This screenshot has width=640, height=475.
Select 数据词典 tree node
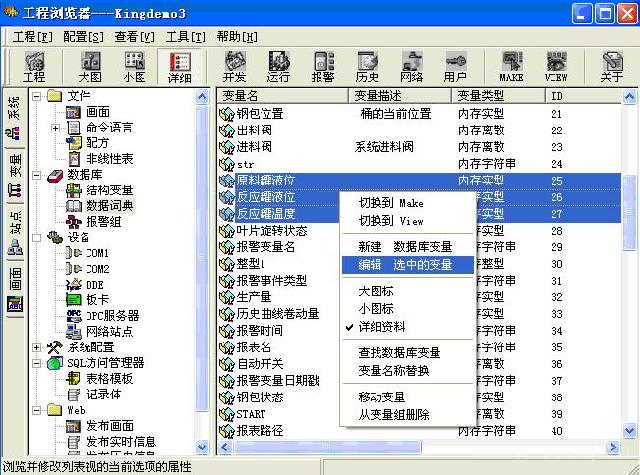109,206
